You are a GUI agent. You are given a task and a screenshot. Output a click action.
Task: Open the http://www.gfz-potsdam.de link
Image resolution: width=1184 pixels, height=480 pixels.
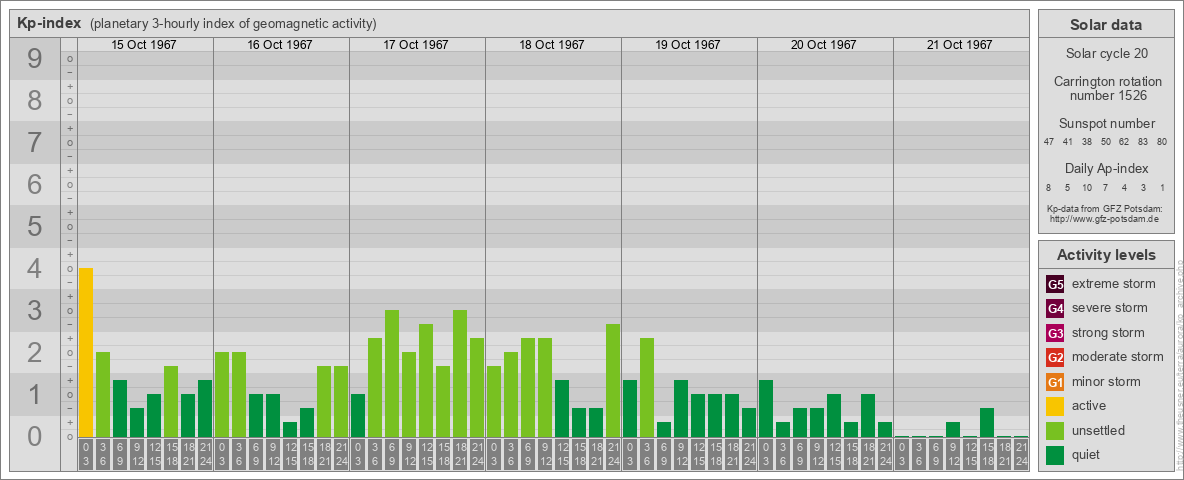1105,219
